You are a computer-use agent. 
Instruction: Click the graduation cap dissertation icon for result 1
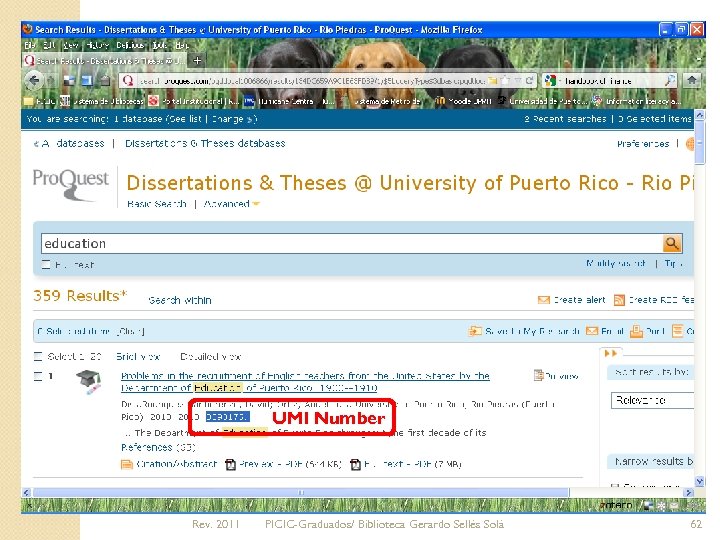coord(89,382)
